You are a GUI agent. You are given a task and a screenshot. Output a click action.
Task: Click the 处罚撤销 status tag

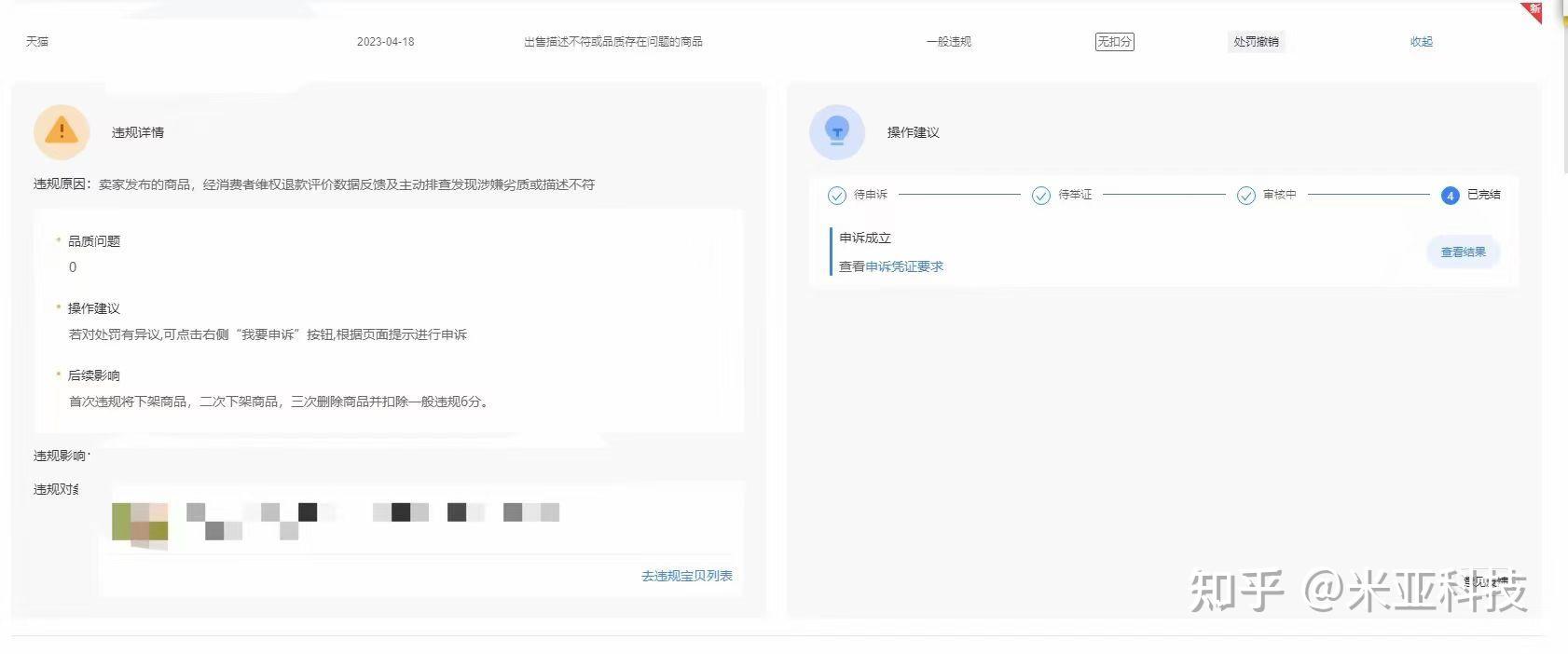(1256, 41)
